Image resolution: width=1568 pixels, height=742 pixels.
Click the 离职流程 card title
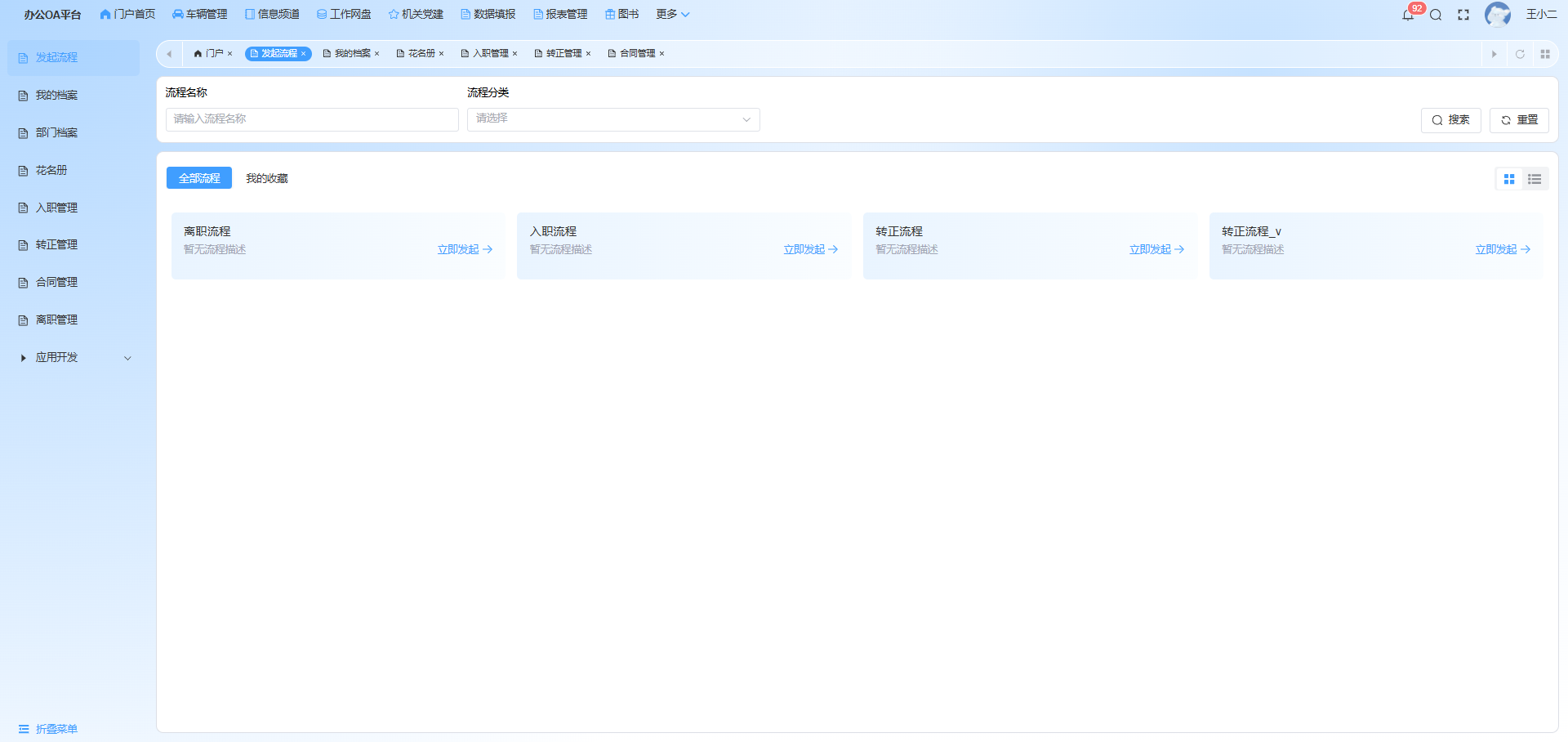point(207,232)
